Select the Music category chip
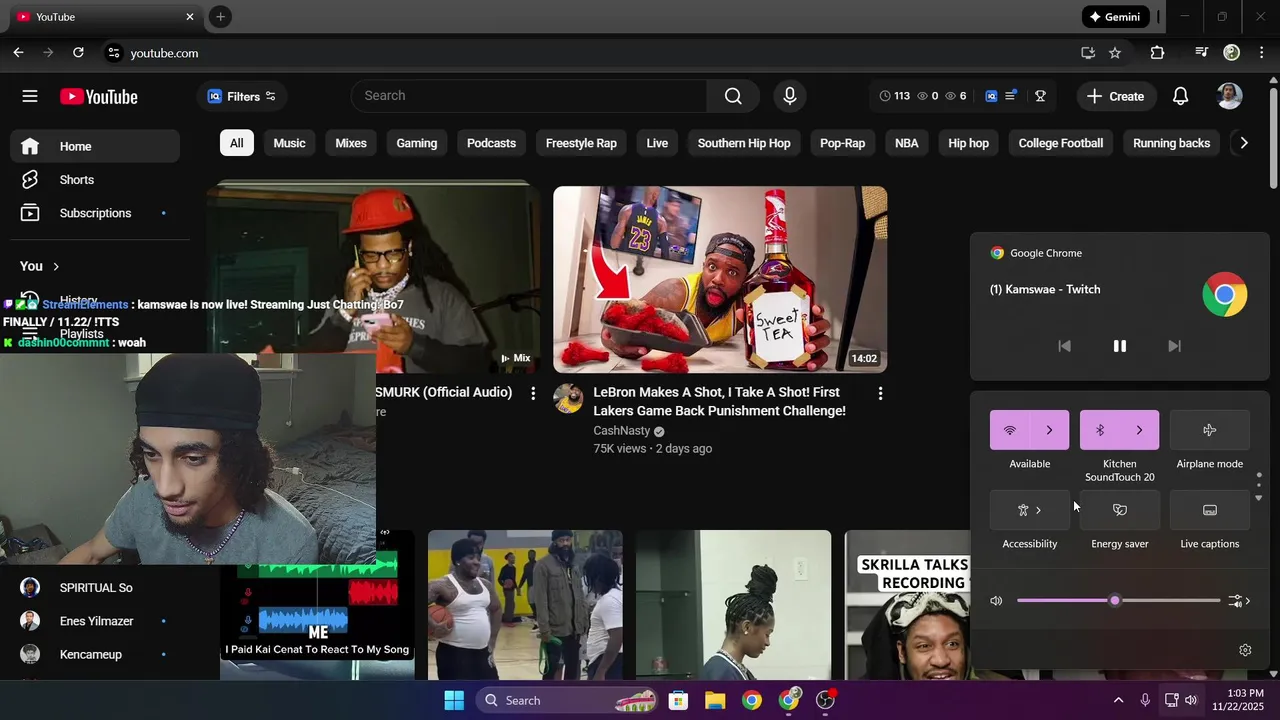1280x720 pixels. coord(289,143)
